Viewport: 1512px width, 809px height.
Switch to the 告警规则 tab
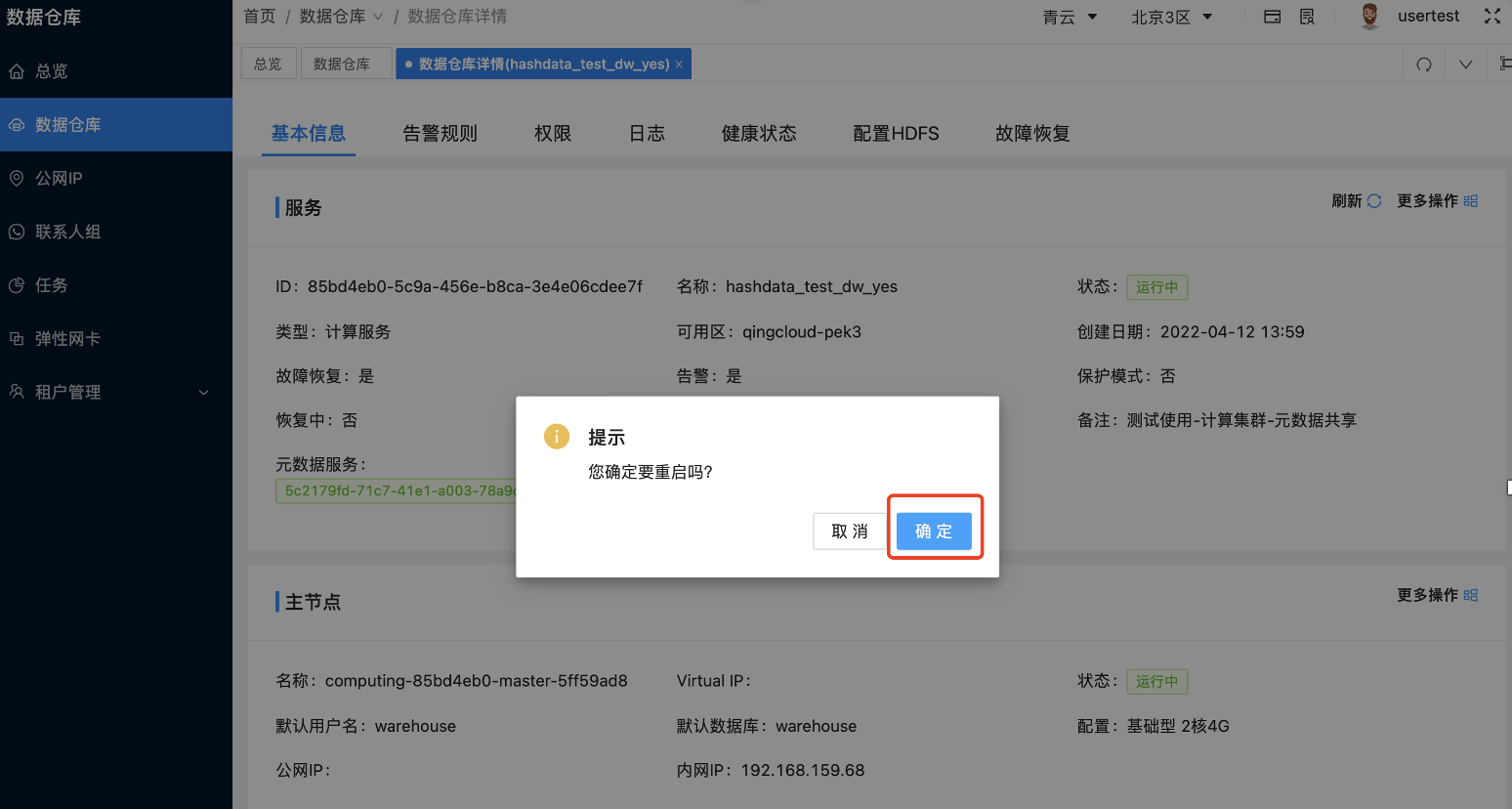pos(440,133)
